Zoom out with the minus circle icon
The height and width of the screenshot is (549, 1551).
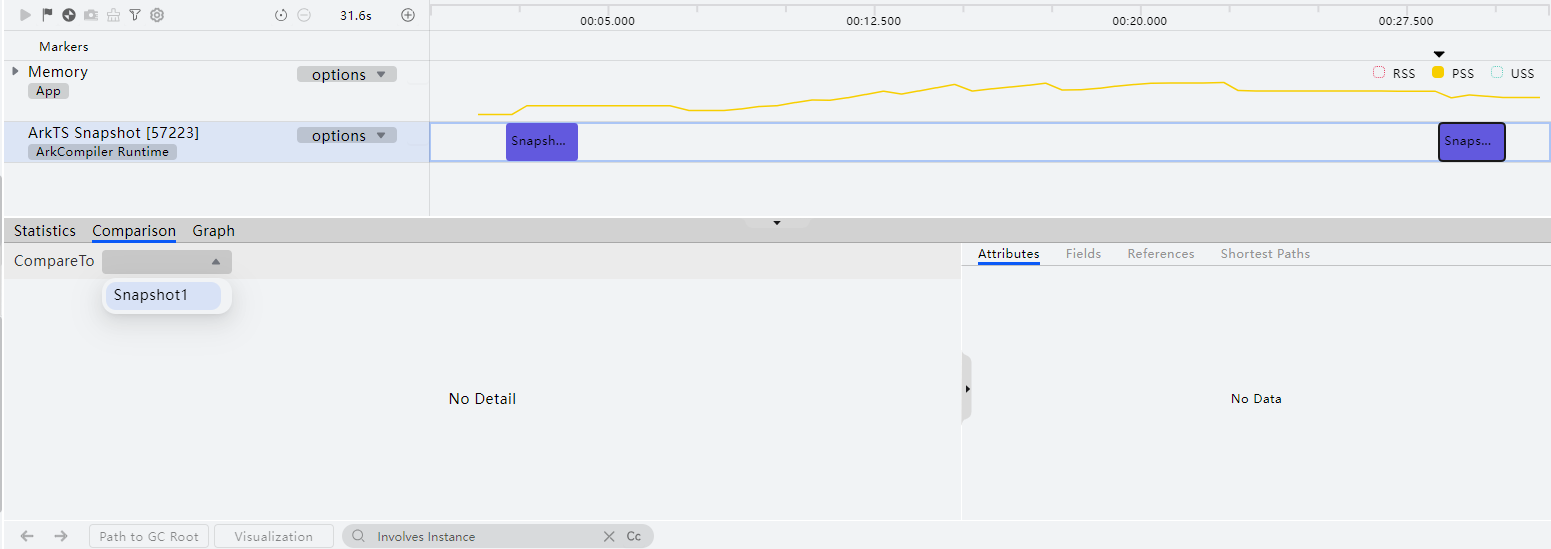304,15
